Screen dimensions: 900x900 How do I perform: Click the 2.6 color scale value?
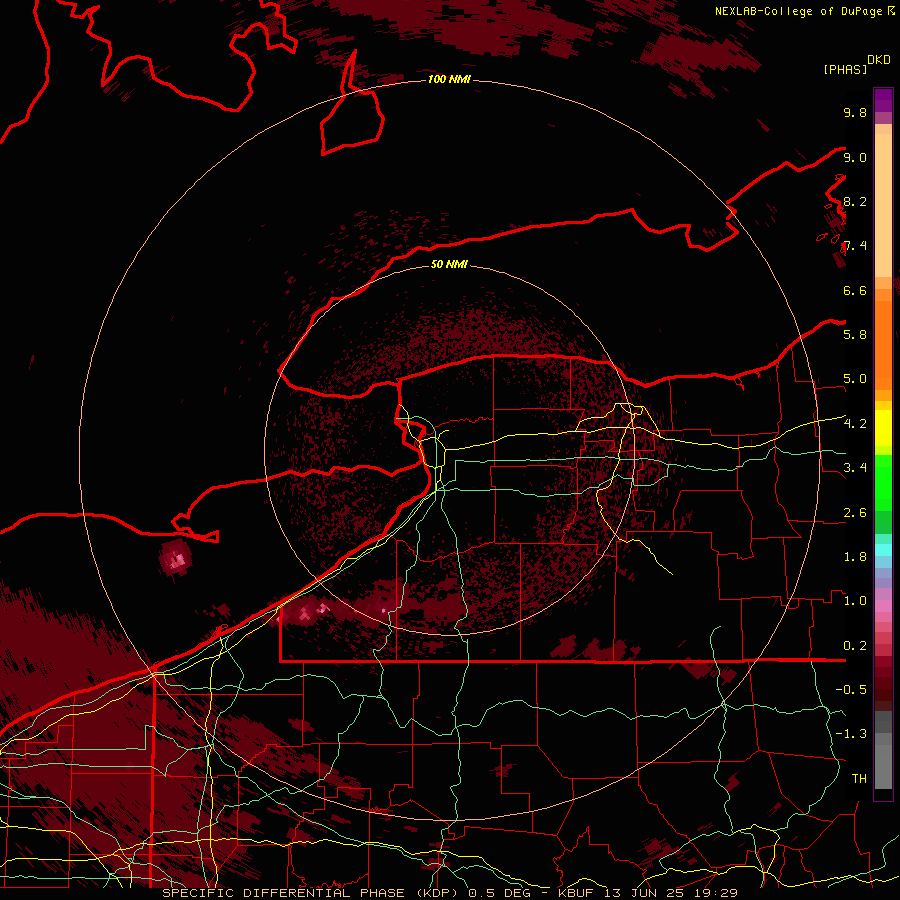[855, 513]
